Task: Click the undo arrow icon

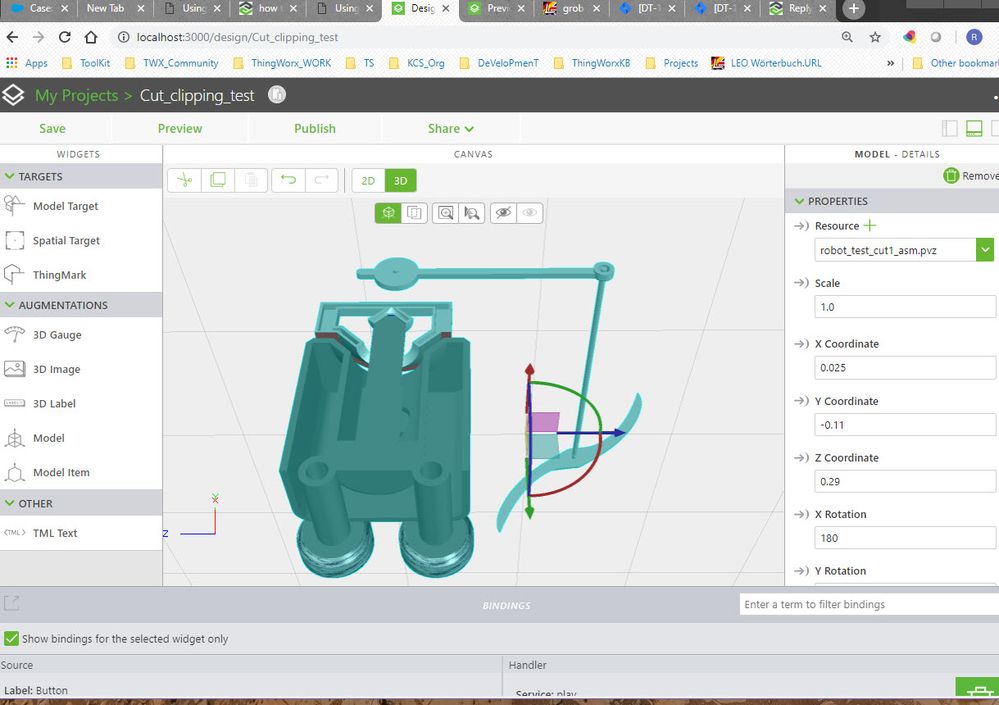Action: coord(289,180)
